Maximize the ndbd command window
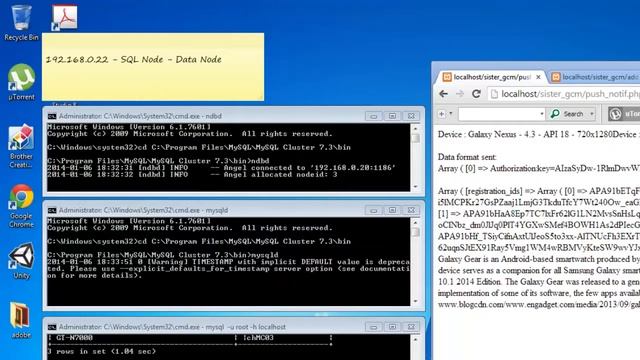The image size is (640, 360). pyautogui.click(x=392, y=116)
